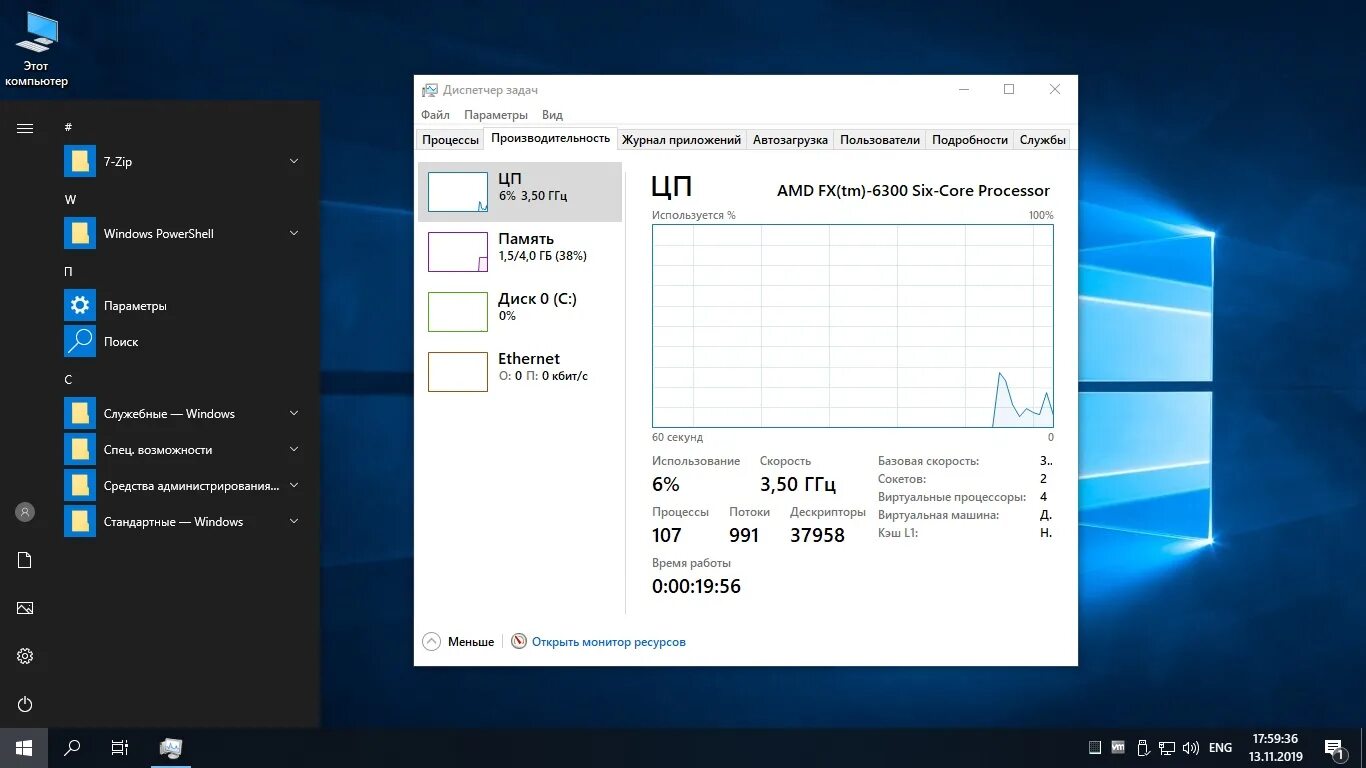The height and width of the screenshot is (768, 1366).
Task: Switch to the Журнал приложений tab
Action: point(681,140)
